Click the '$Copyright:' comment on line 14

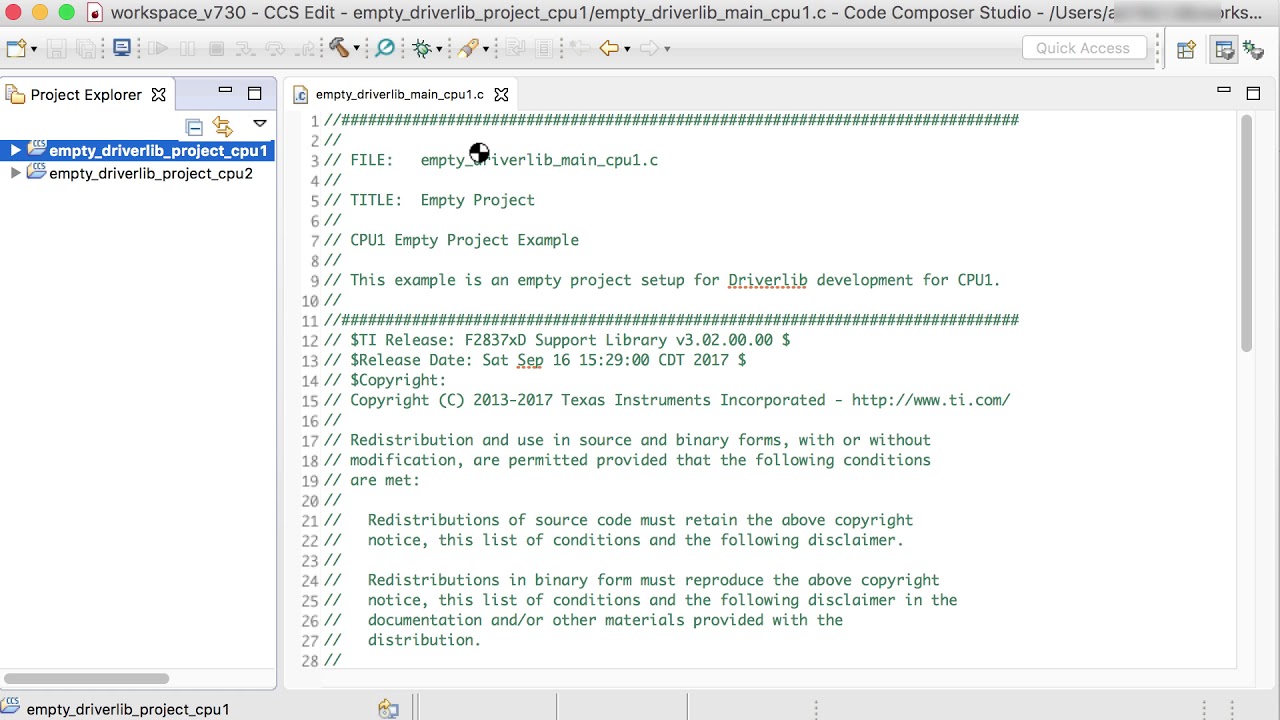pos(398,380)
